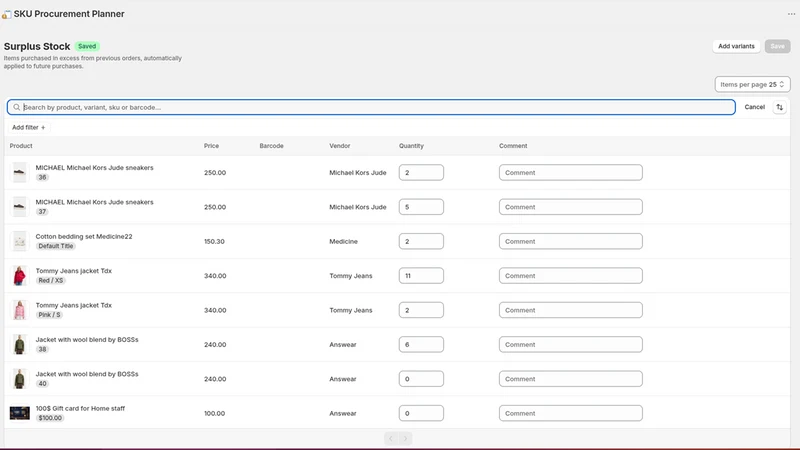The width and height of the screenshot is (800, 450).
Task: Click the Vendor column header
Action: [x=340, y=146]
